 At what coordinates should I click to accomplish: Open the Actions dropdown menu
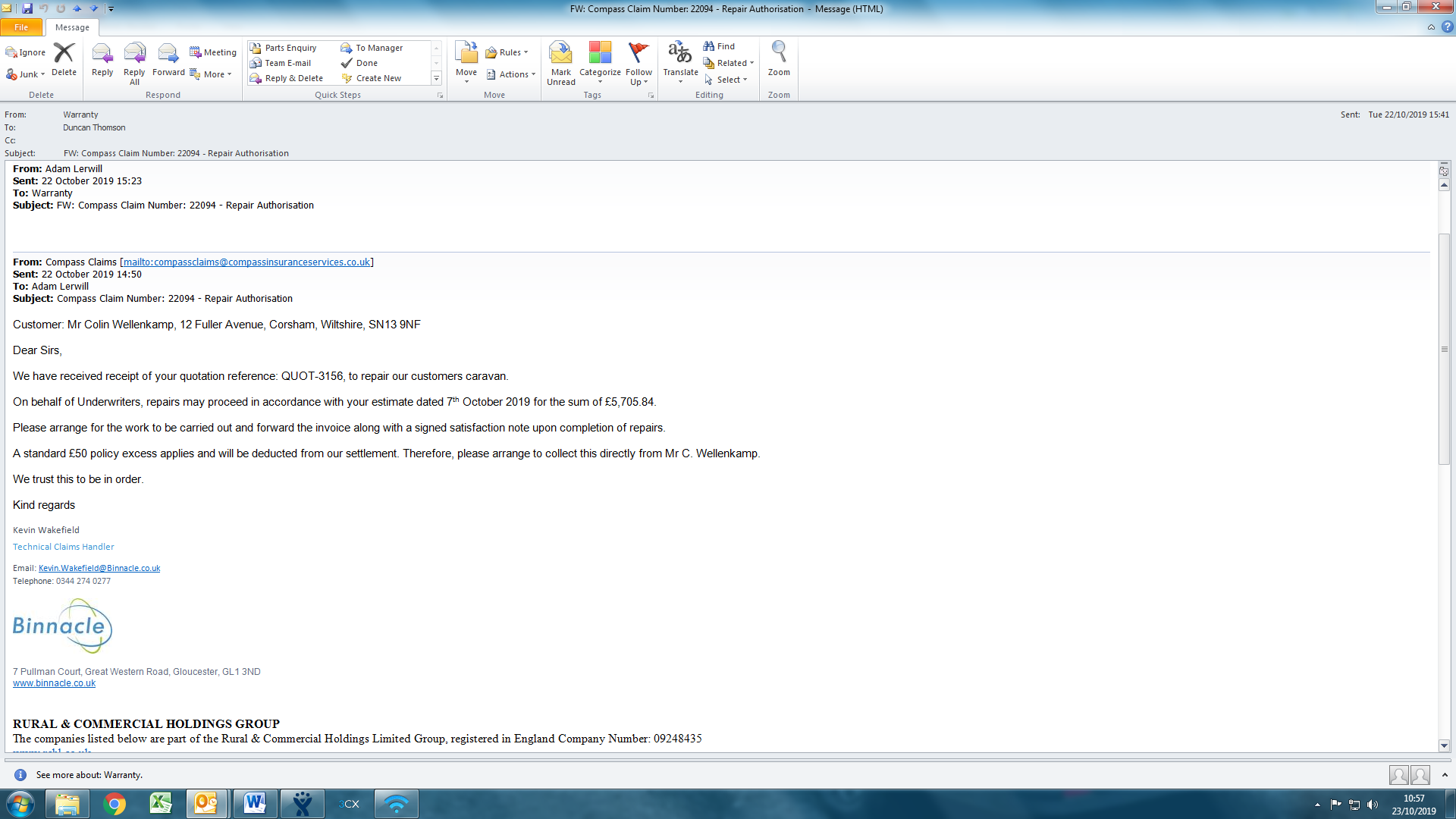[513, 74]
